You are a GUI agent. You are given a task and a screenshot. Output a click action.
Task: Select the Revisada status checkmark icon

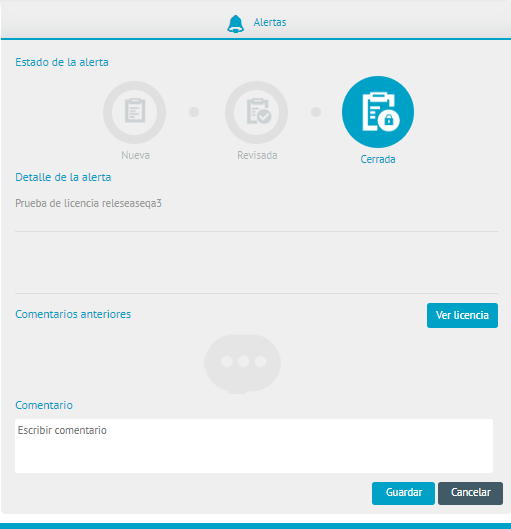256,112
